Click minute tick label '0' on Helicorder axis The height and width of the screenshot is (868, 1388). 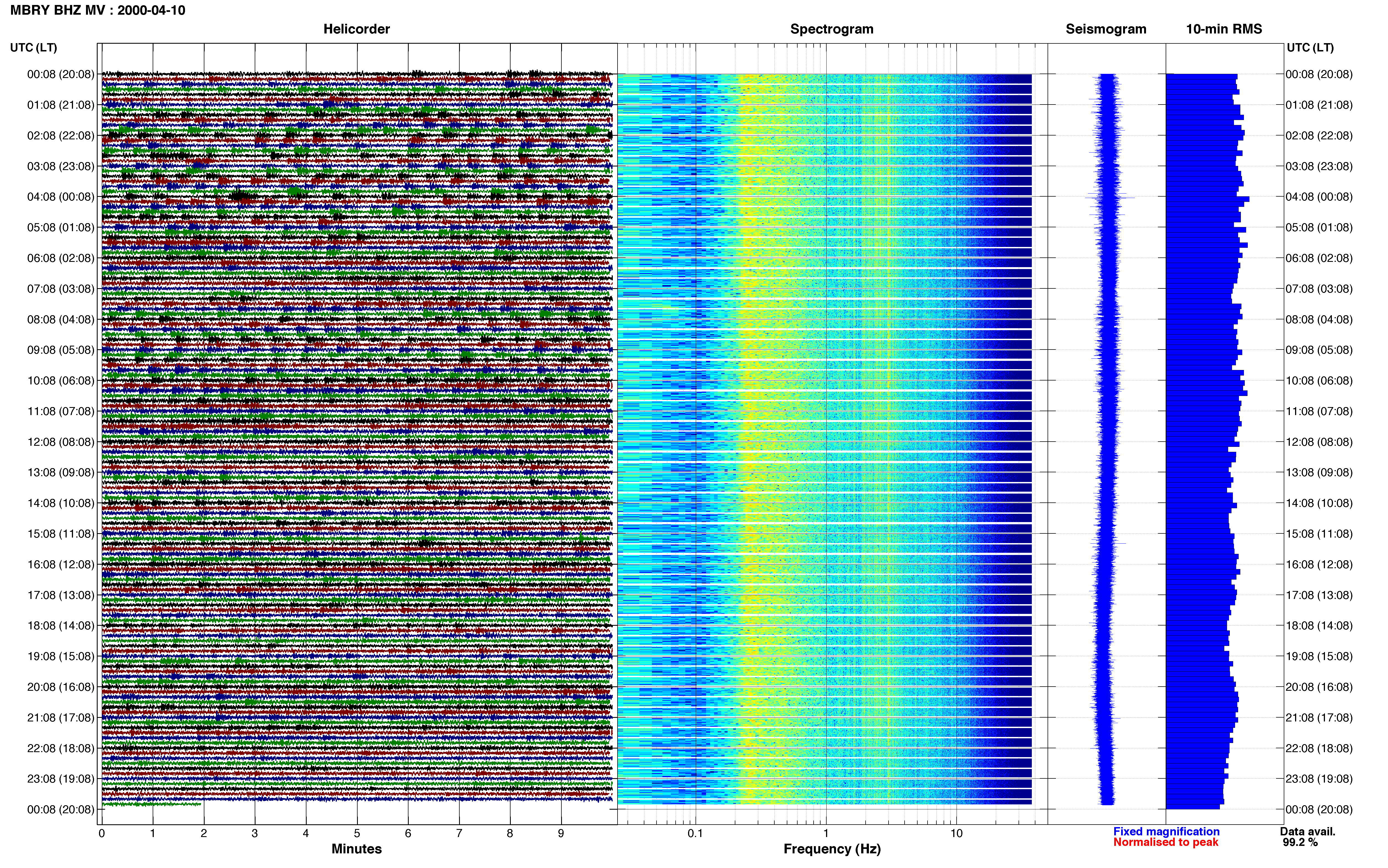click(x=101, y=833)
